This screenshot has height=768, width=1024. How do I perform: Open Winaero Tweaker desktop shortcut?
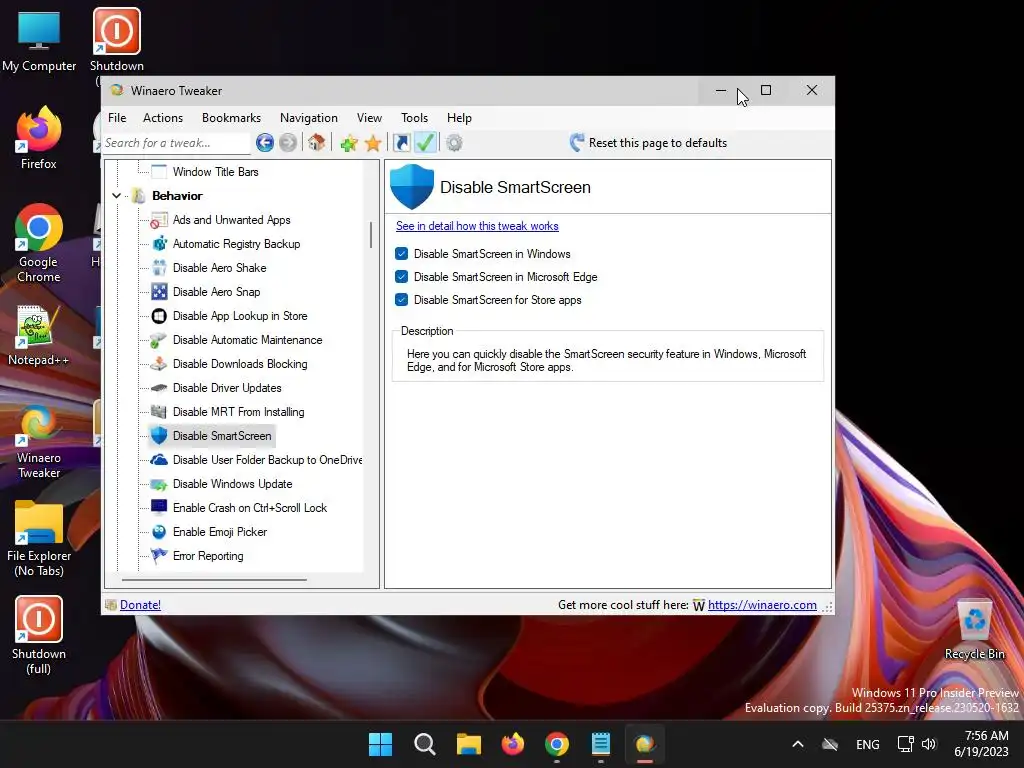39,442
